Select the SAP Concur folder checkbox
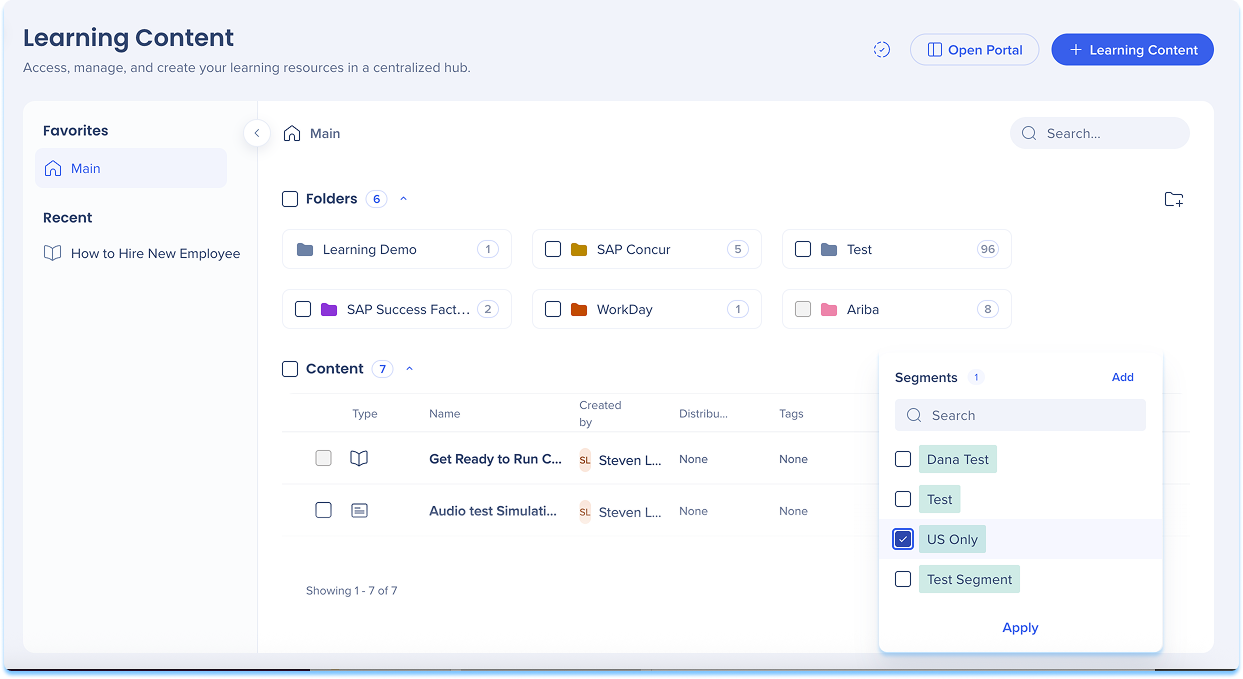The height and width of the screenshot is (679, 1243). tap(553, 250)
